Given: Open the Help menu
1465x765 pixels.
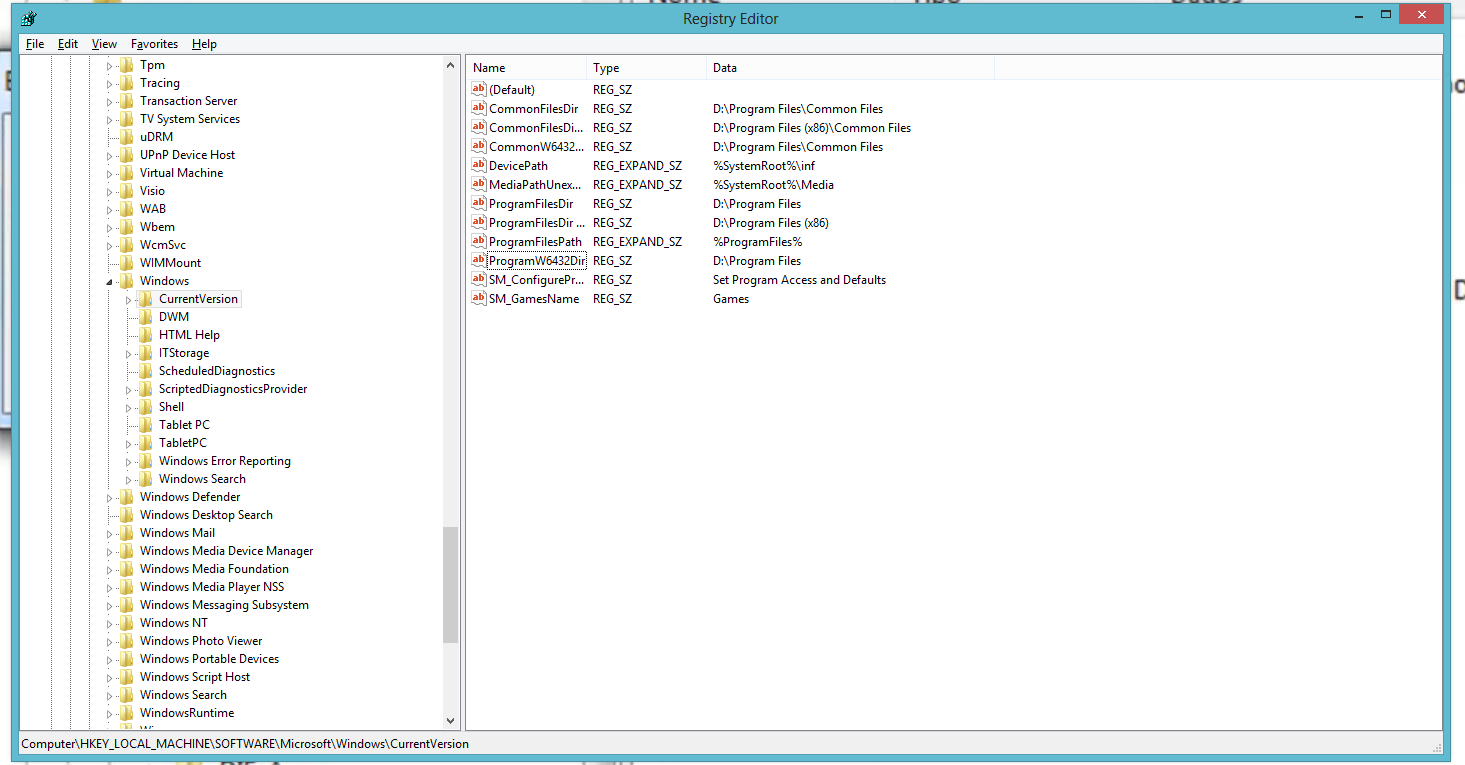Looking at the screenshot, I should pyautogui.click(x=204, y=44).
